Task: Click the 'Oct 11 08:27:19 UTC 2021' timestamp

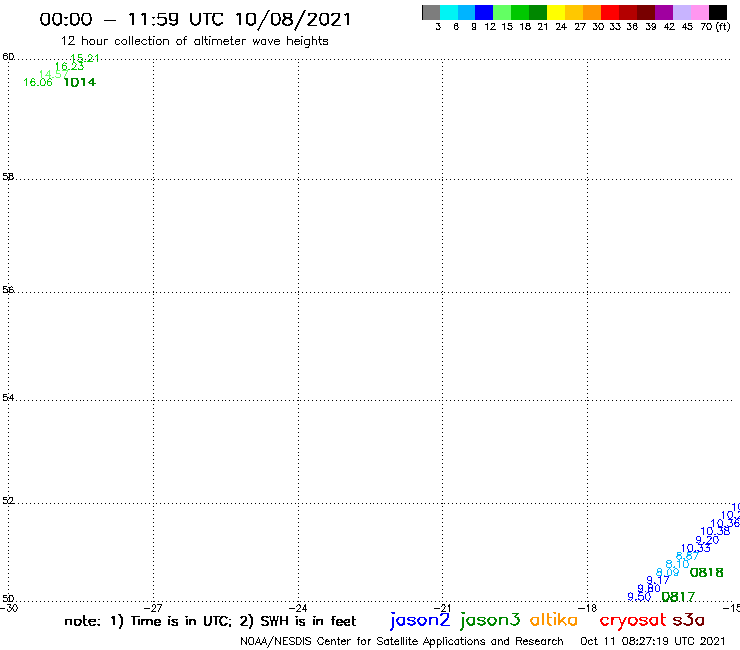Action: 653,641
